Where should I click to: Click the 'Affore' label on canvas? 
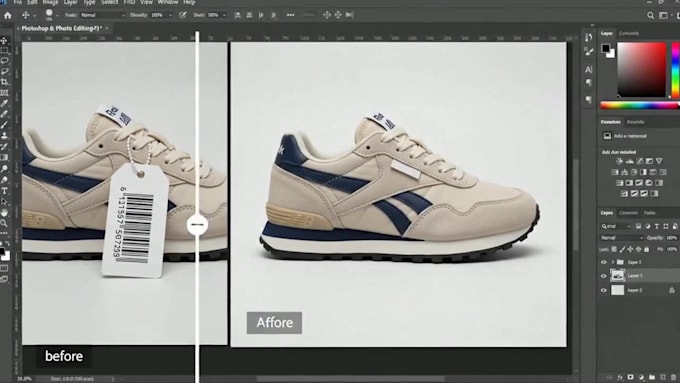pos(274,323)
